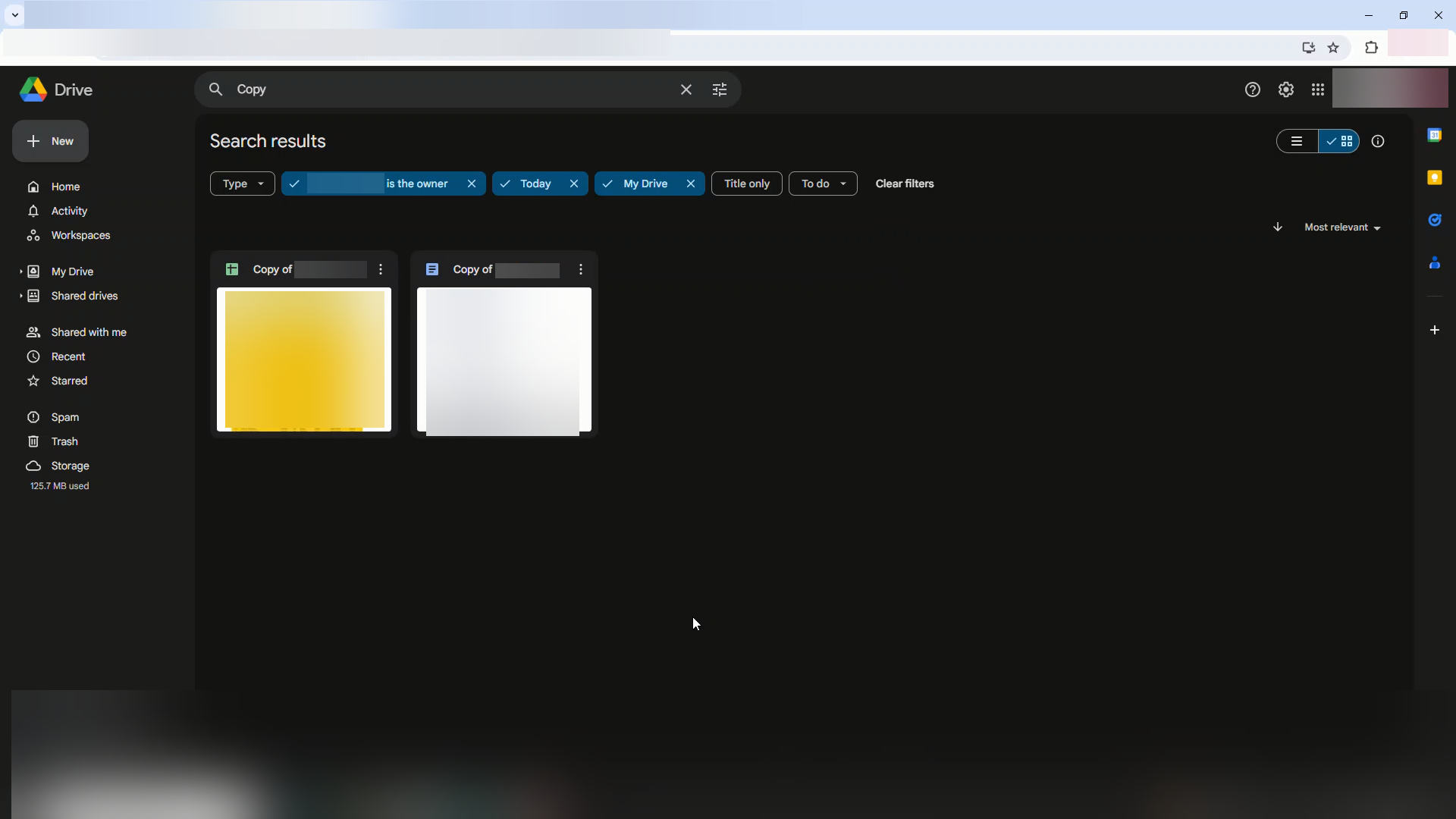
Task: Open the Trash section
Action: pos(64,441)
